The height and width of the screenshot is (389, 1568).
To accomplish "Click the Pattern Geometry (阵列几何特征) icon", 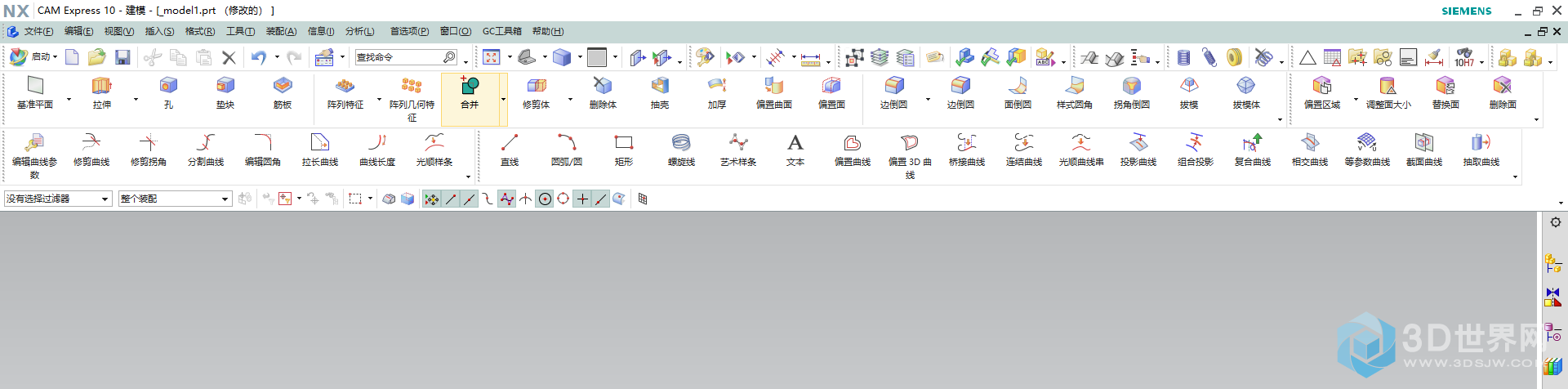I will point(412,98).
